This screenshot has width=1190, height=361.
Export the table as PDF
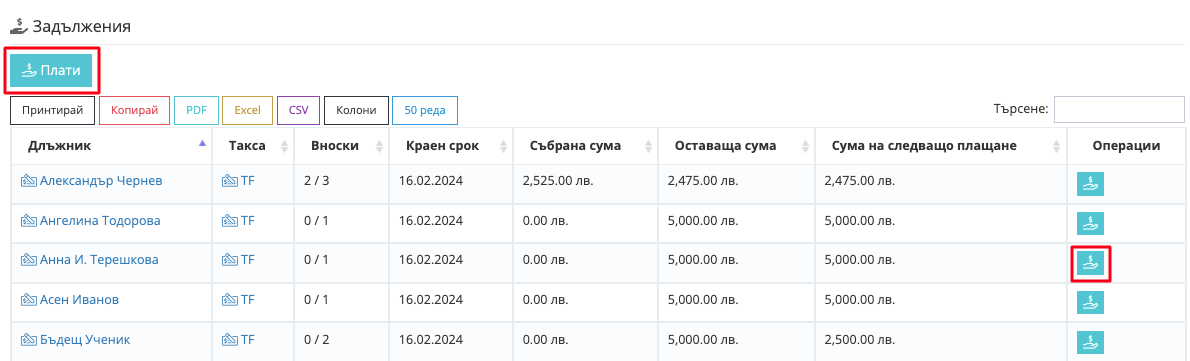click(x=197, y=110)
